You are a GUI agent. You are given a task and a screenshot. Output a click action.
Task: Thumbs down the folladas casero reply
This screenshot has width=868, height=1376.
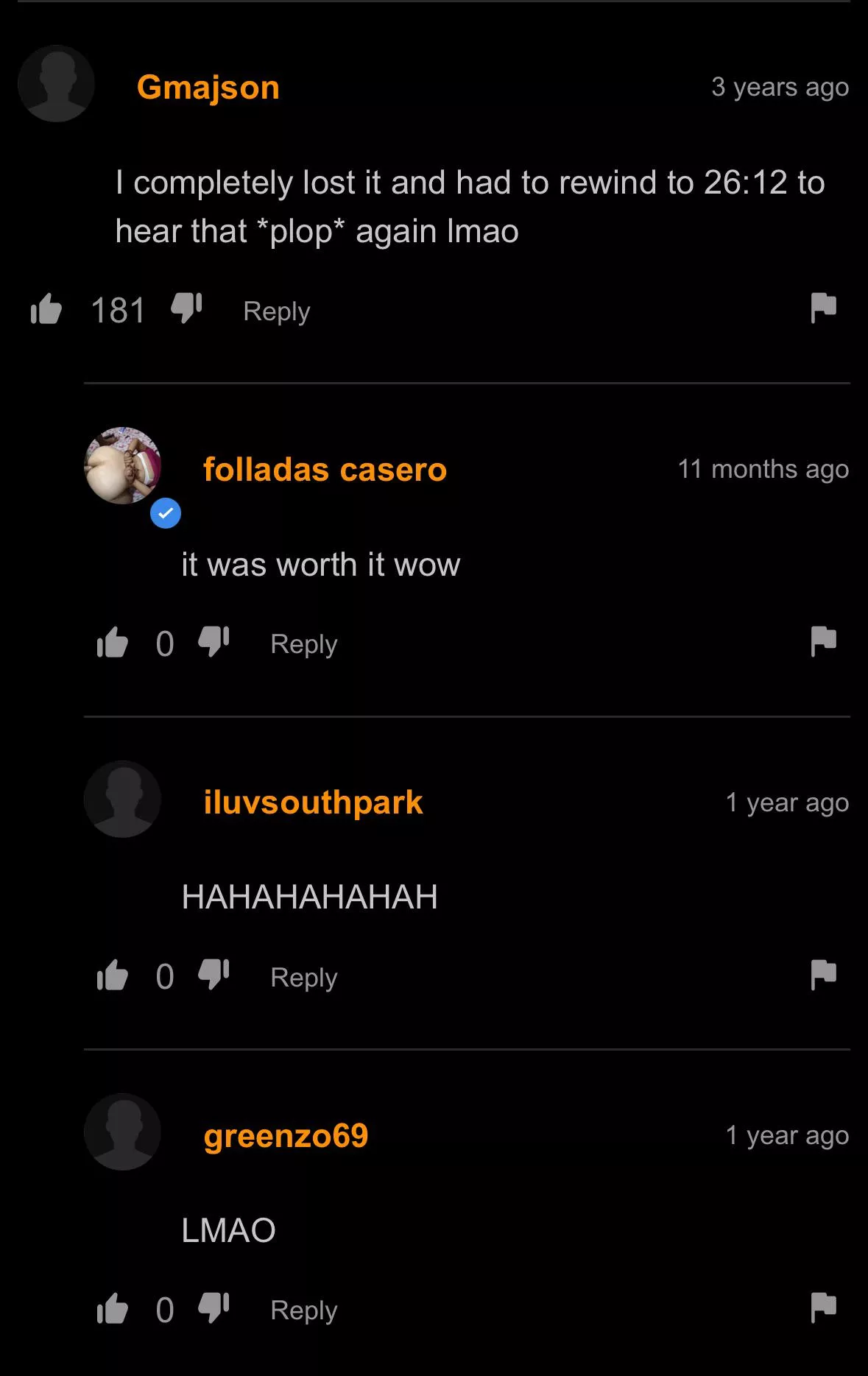[214, 642]
